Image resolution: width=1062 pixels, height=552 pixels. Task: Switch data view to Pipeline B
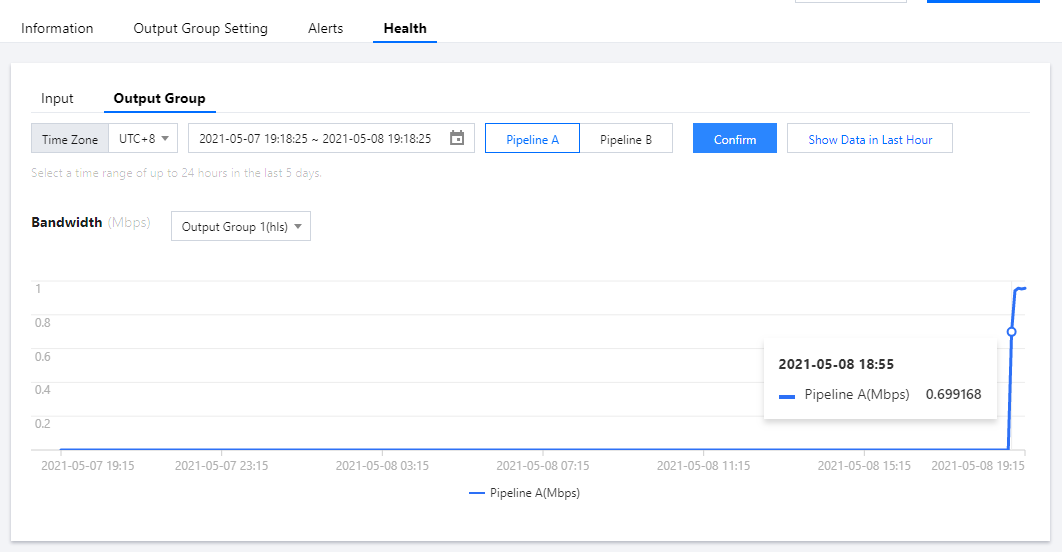626,139
